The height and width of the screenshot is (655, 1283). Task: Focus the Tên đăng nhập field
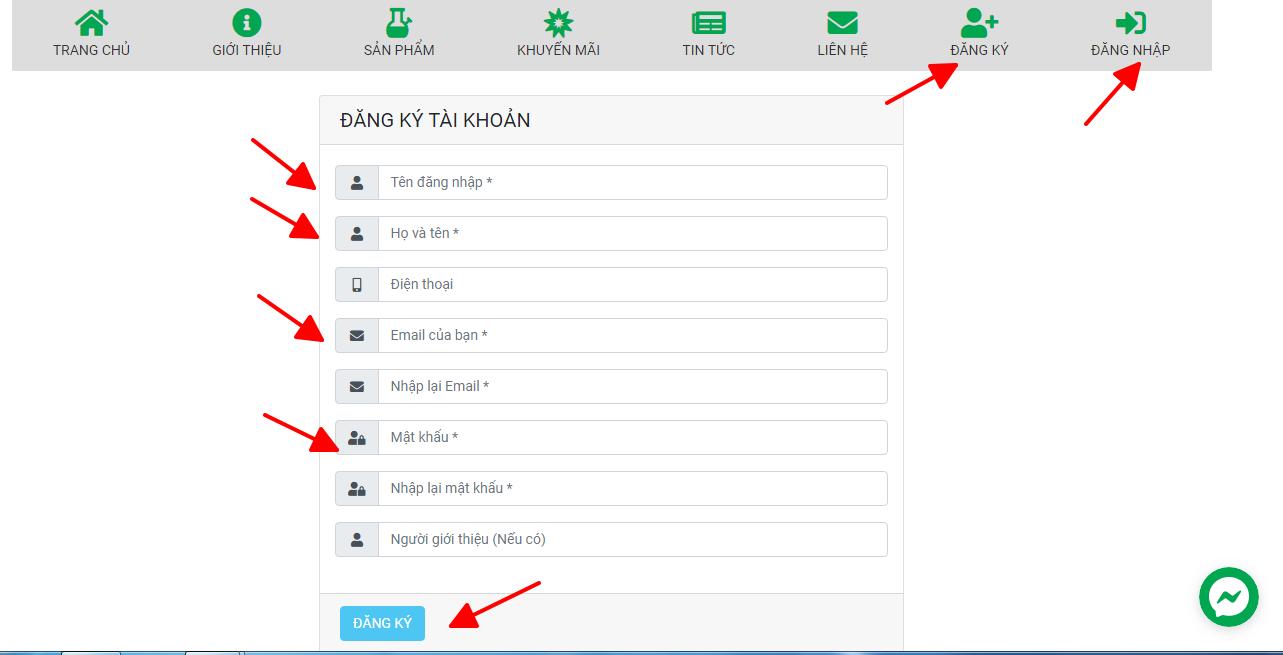click(632, 182)
